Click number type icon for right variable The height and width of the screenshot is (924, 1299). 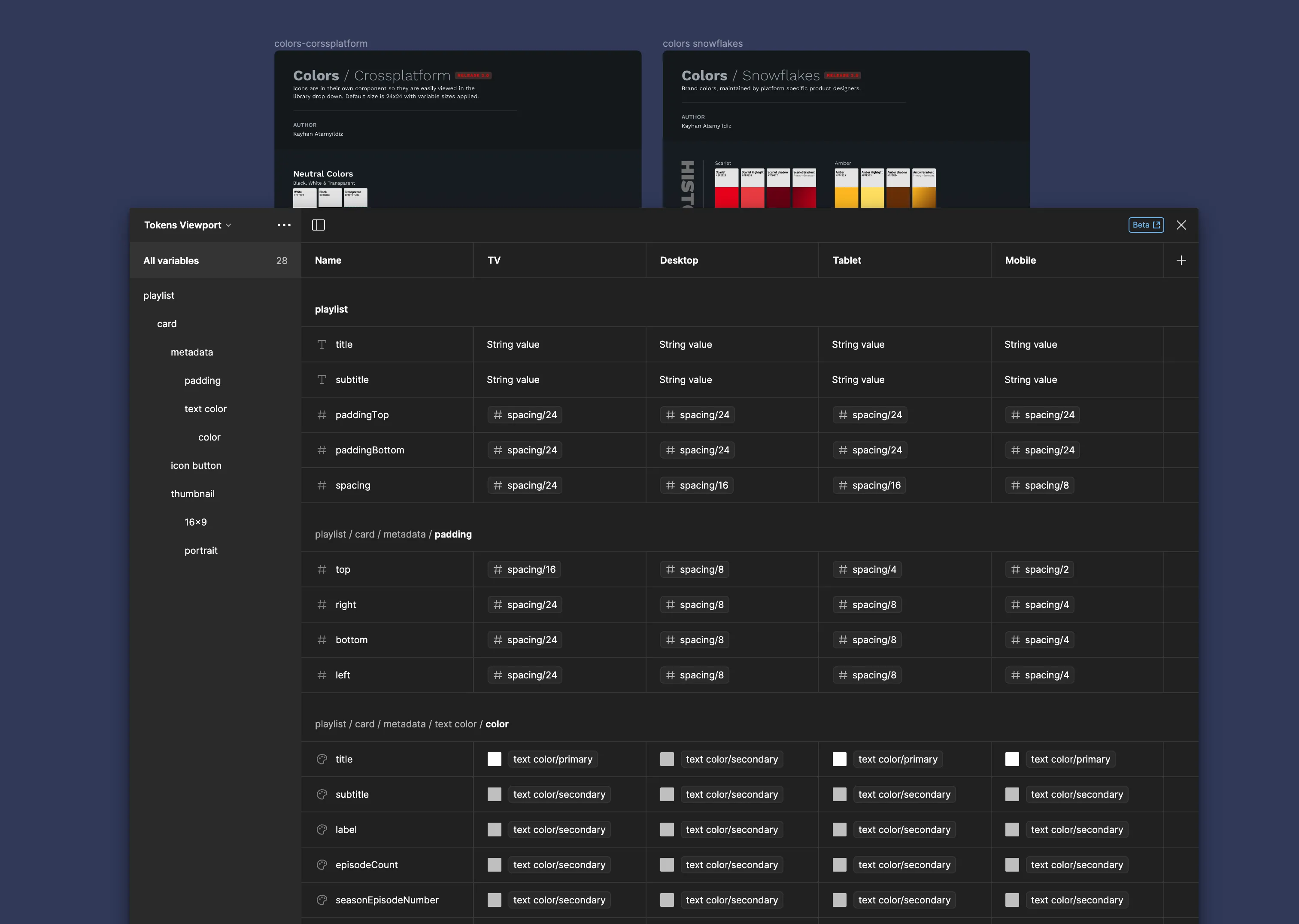click(x=322, y=605)
